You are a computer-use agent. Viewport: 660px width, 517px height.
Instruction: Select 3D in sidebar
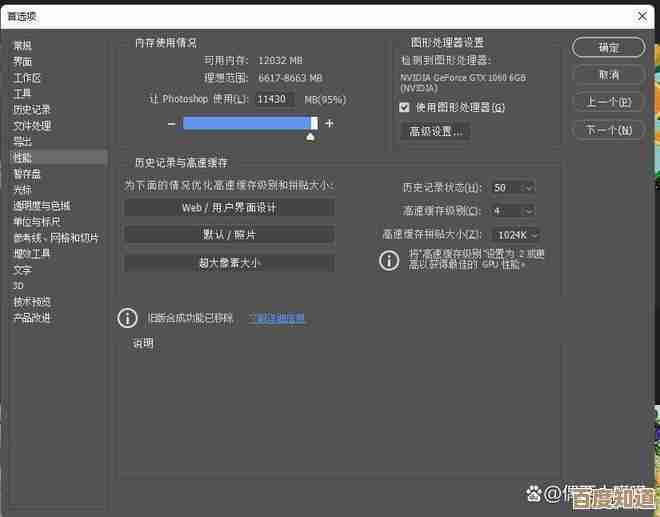[18, 286]
